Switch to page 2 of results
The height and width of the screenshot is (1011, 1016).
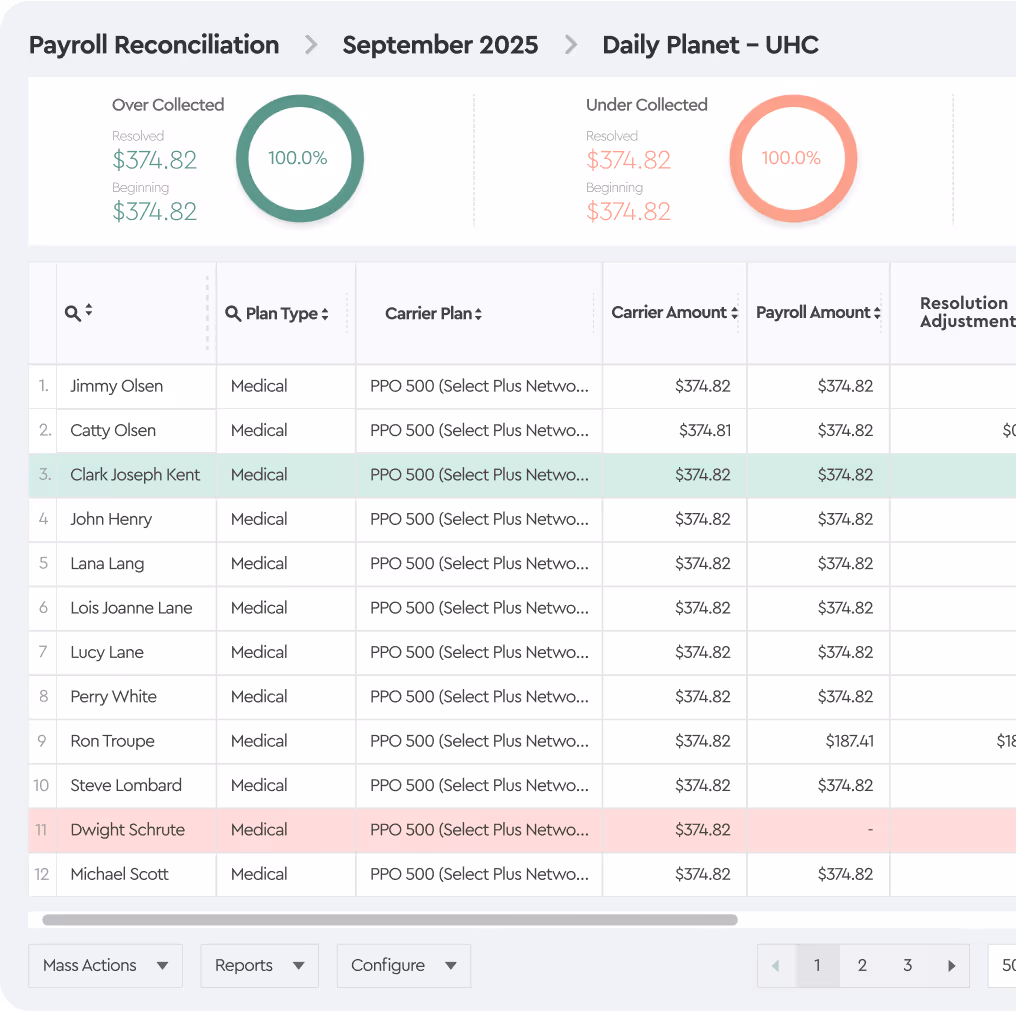862,966
